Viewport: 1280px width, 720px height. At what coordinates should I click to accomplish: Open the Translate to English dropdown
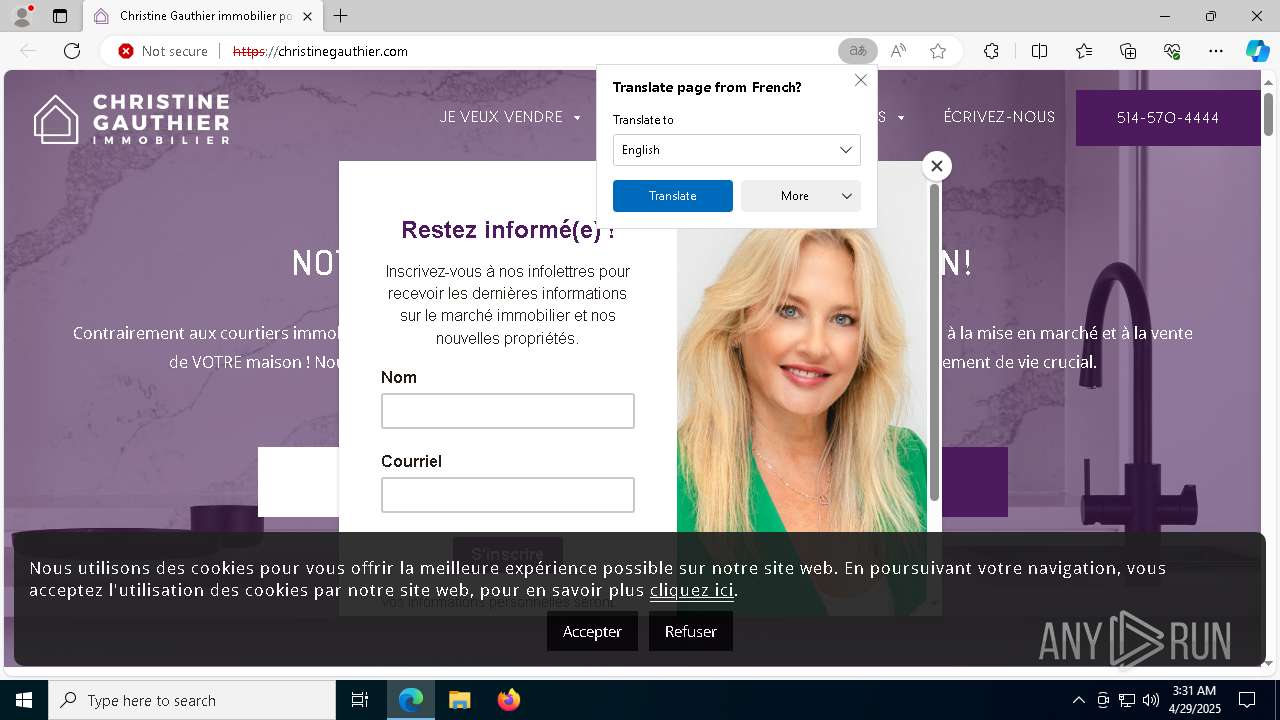click(737, 150)
